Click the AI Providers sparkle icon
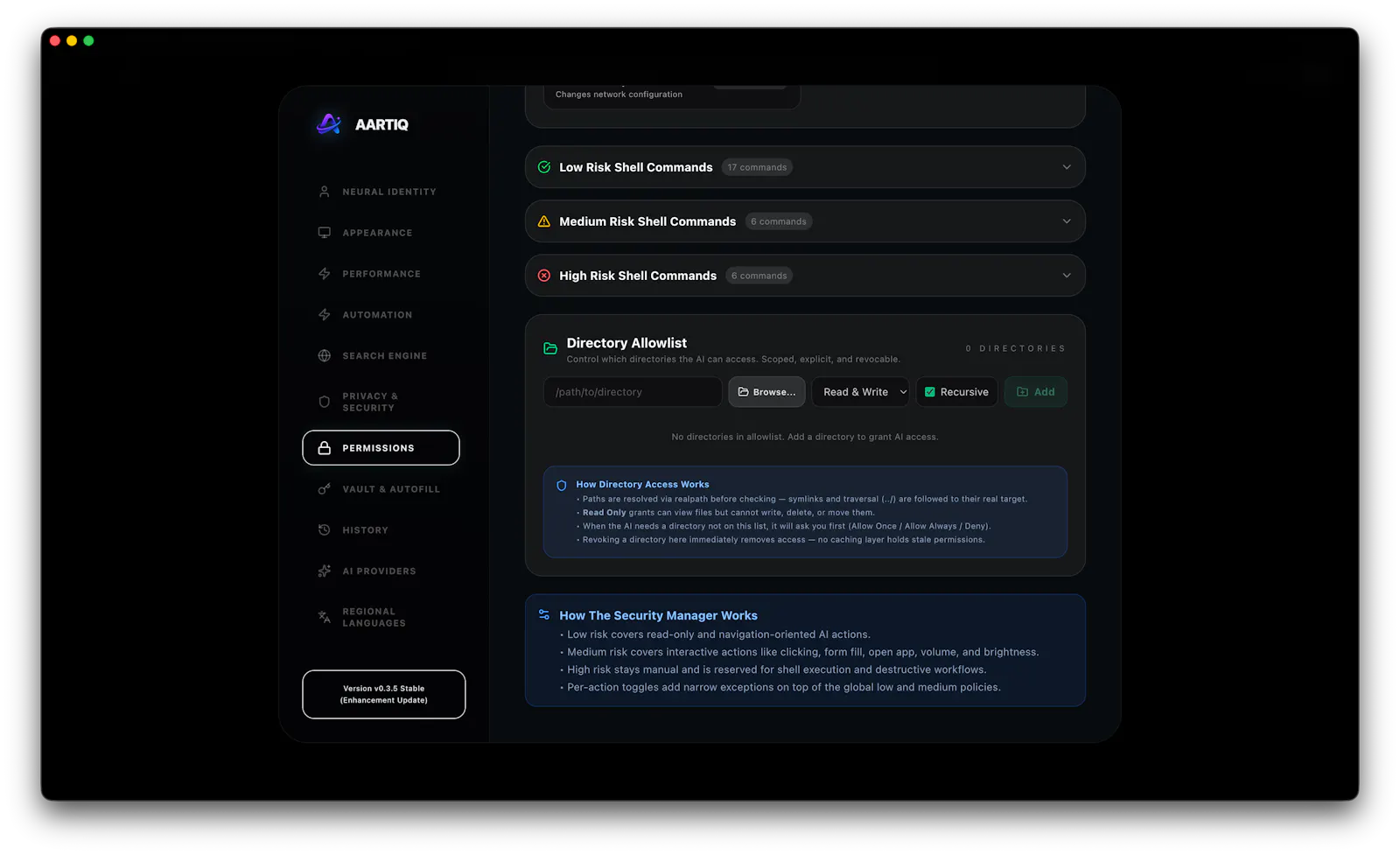 pos(325,571)
